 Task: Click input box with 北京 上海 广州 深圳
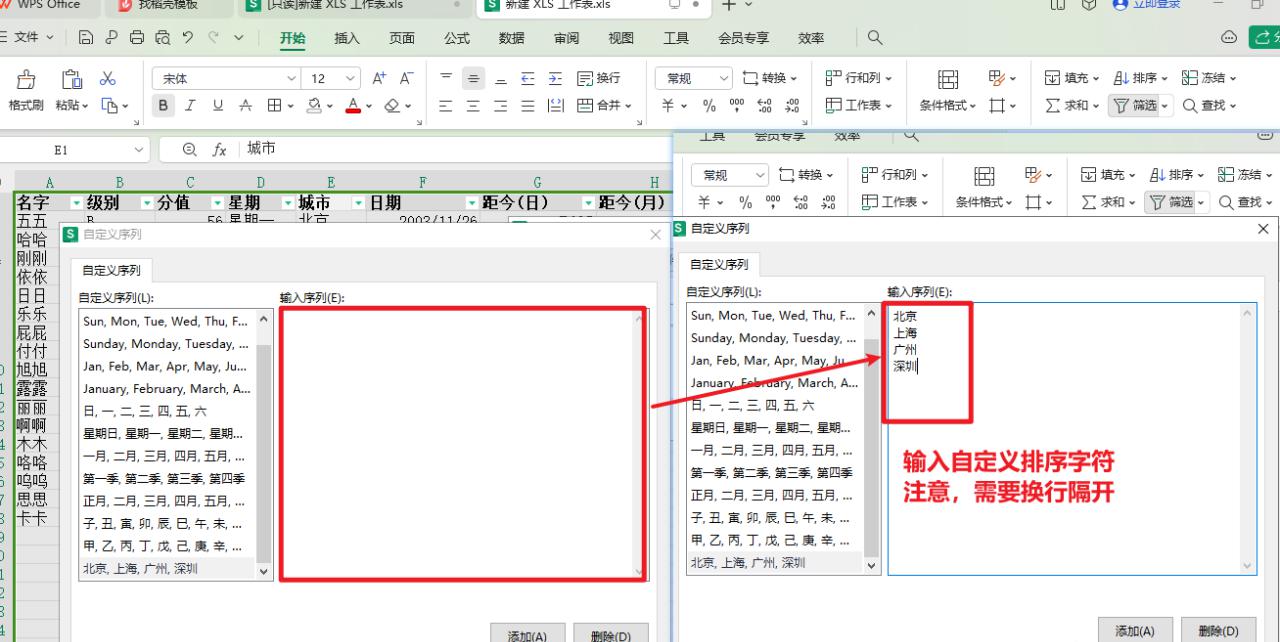pyautogui.click(x=1072, y=439)
